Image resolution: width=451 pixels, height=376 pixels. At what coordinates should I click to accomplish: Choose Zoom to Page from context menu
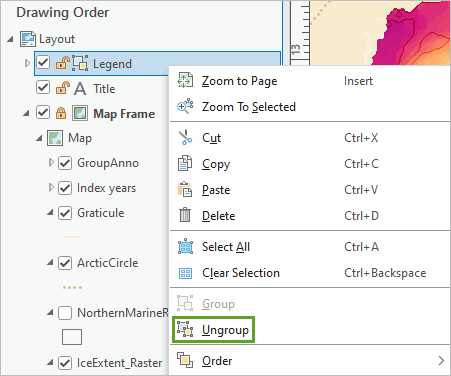click(310, 81)
